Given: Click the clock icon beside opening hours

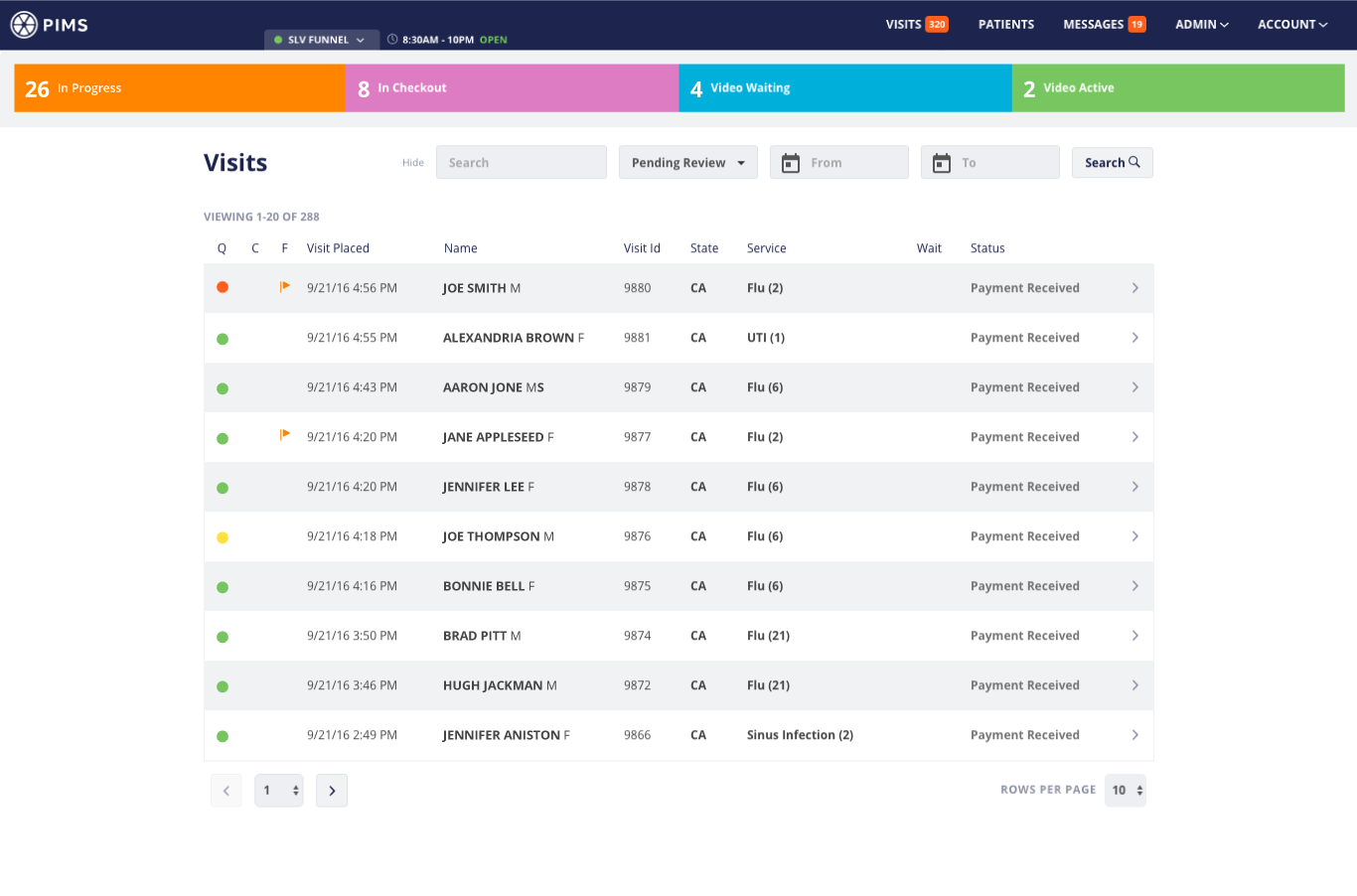Looking at the screenshot, I should 392,40.
